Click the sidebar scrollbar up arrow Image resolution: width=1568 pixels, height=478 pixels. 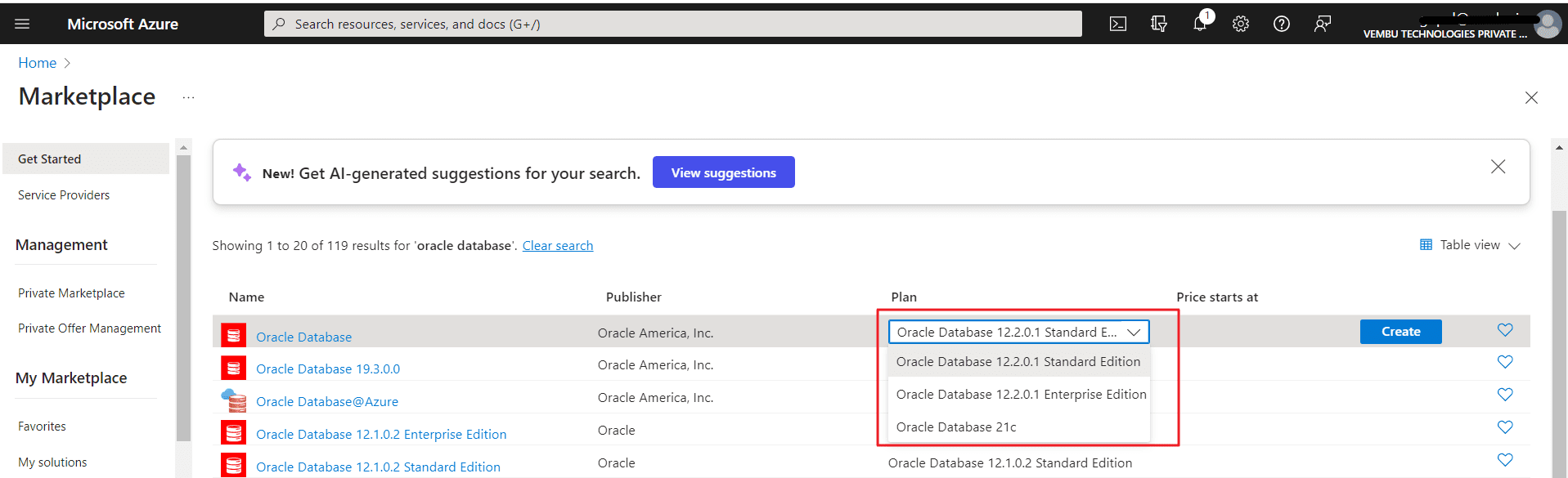point(183,148)
